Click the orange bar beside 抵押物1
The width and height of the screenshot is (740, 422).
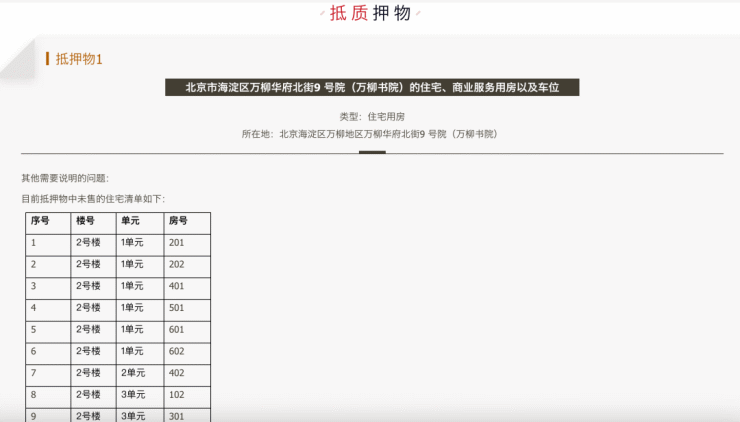[x=47, y=58]
